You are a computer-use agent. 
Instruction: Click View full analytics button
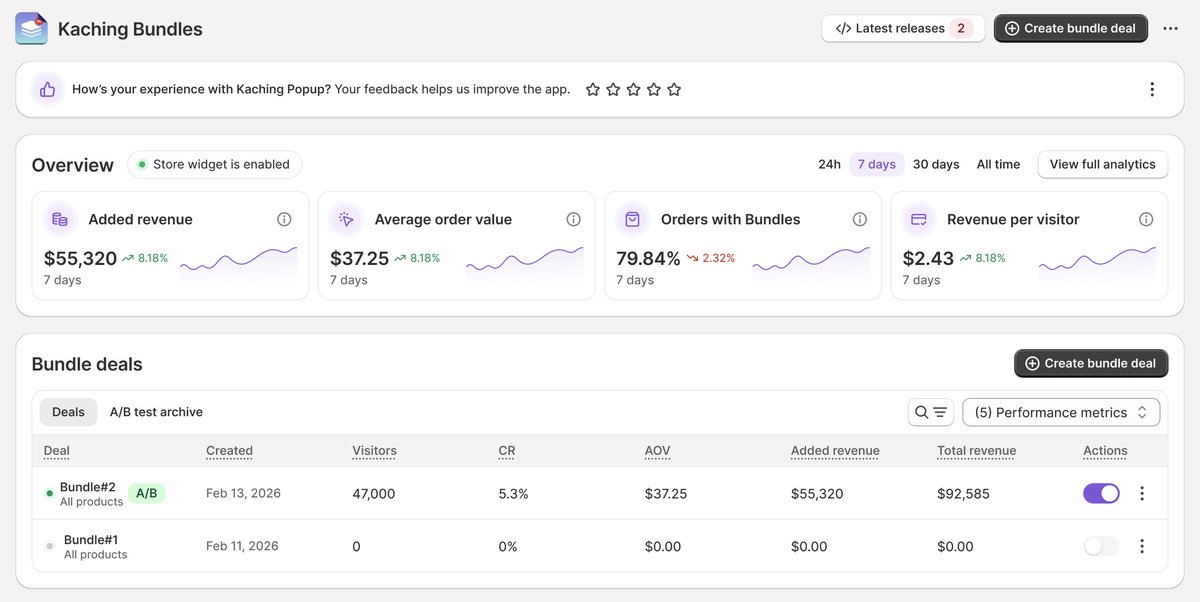coord(1103,164)
